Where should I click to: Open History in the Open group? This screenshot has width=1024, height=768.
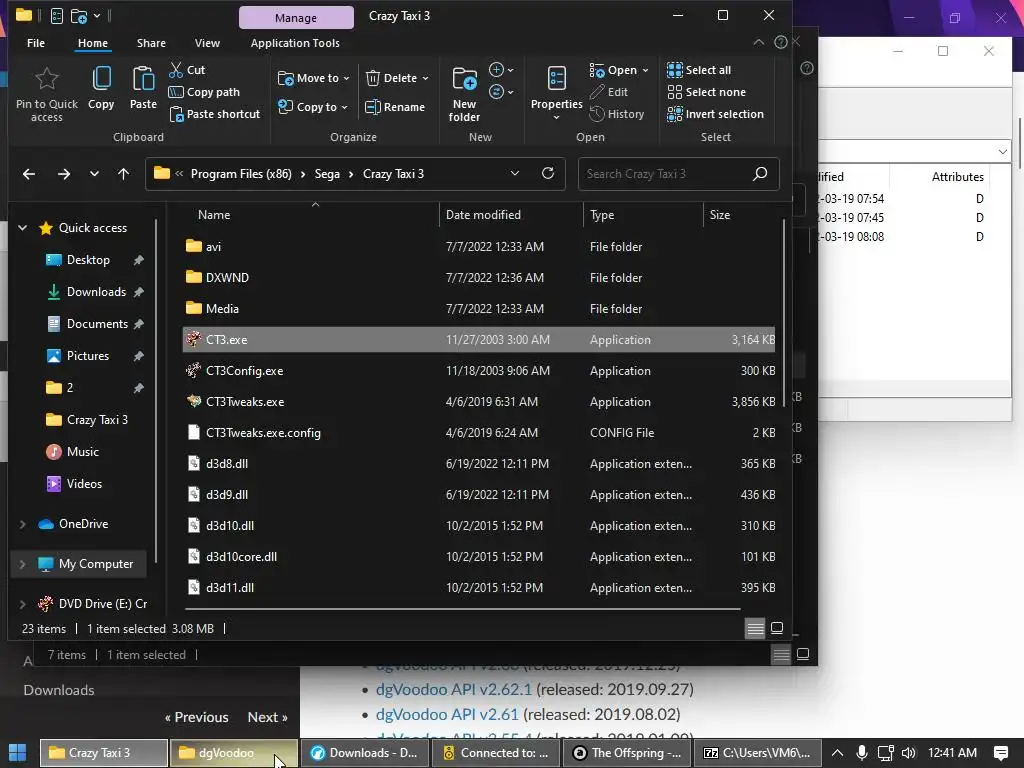point(617,114)
